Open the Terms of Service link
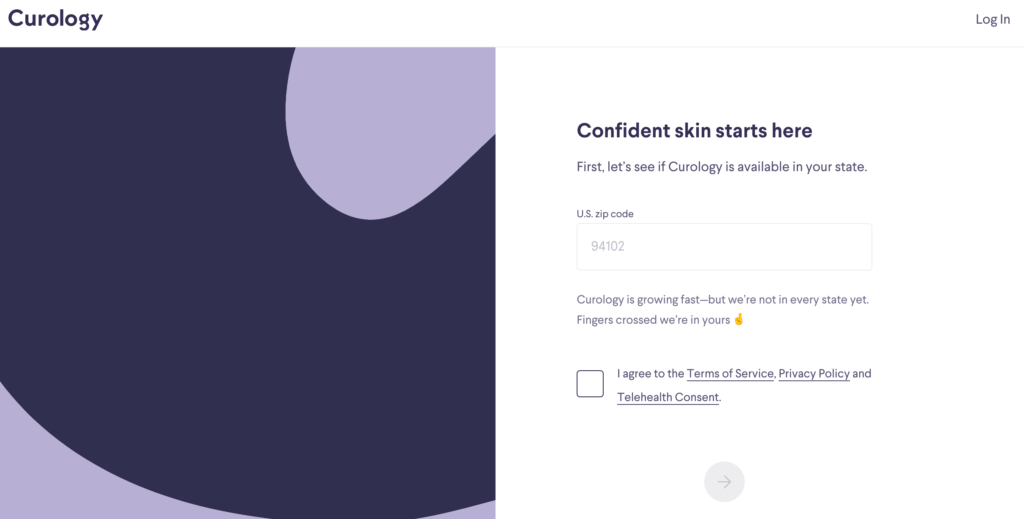This screenshot has height=519, width=1024. (729, 374)
